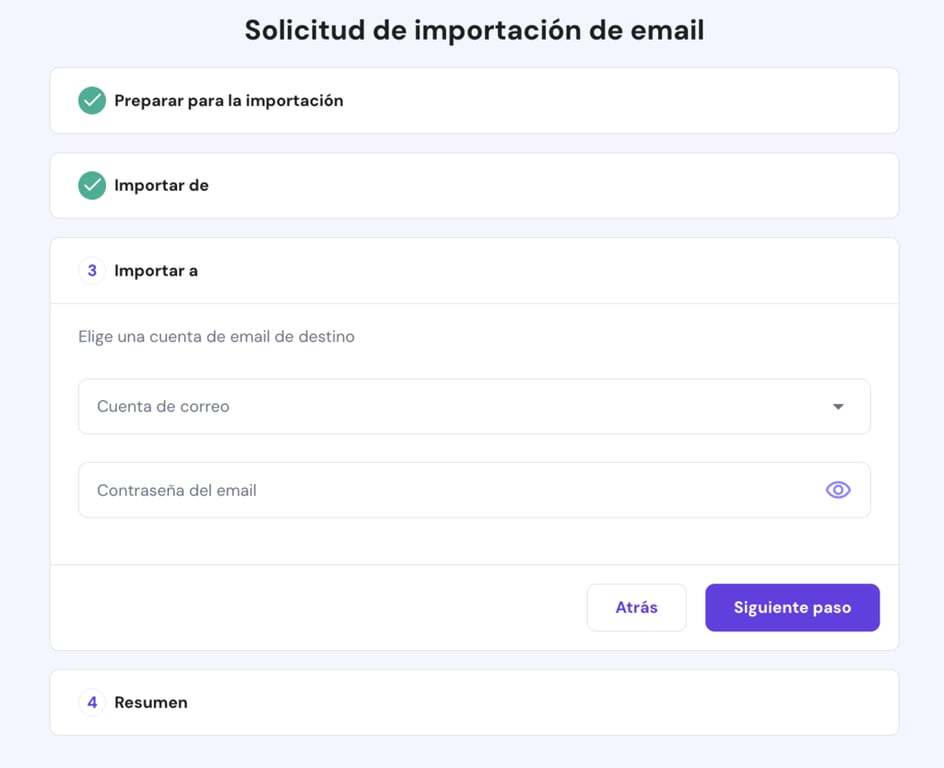Click the circled step indicator of Resumen

pyautogui.click(x=91, y=702)
